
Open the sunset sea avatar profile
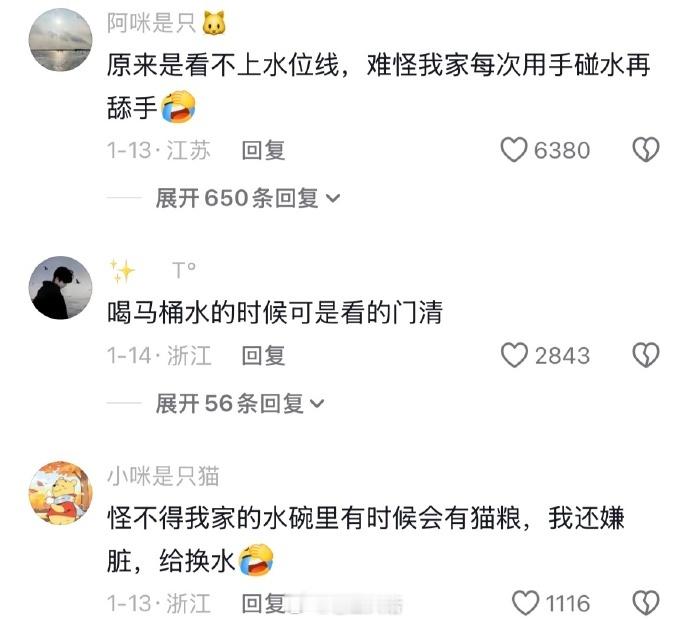(x=60, y=40)
